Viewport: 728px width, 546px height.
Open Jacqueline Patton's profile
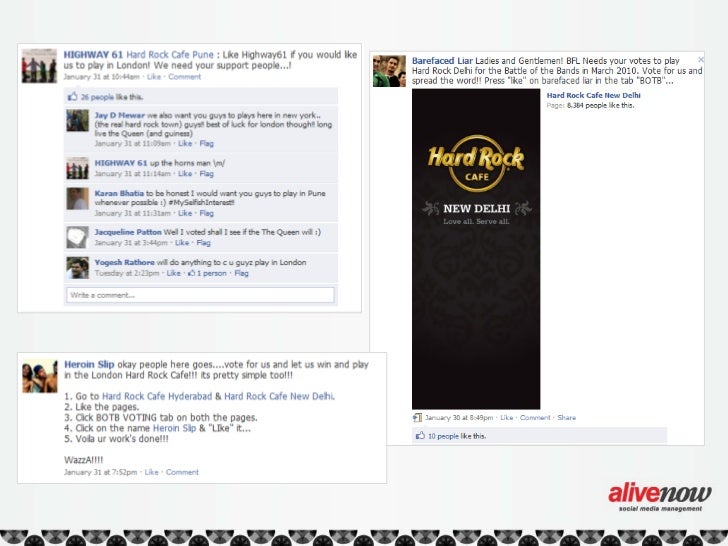coord(128,232)
